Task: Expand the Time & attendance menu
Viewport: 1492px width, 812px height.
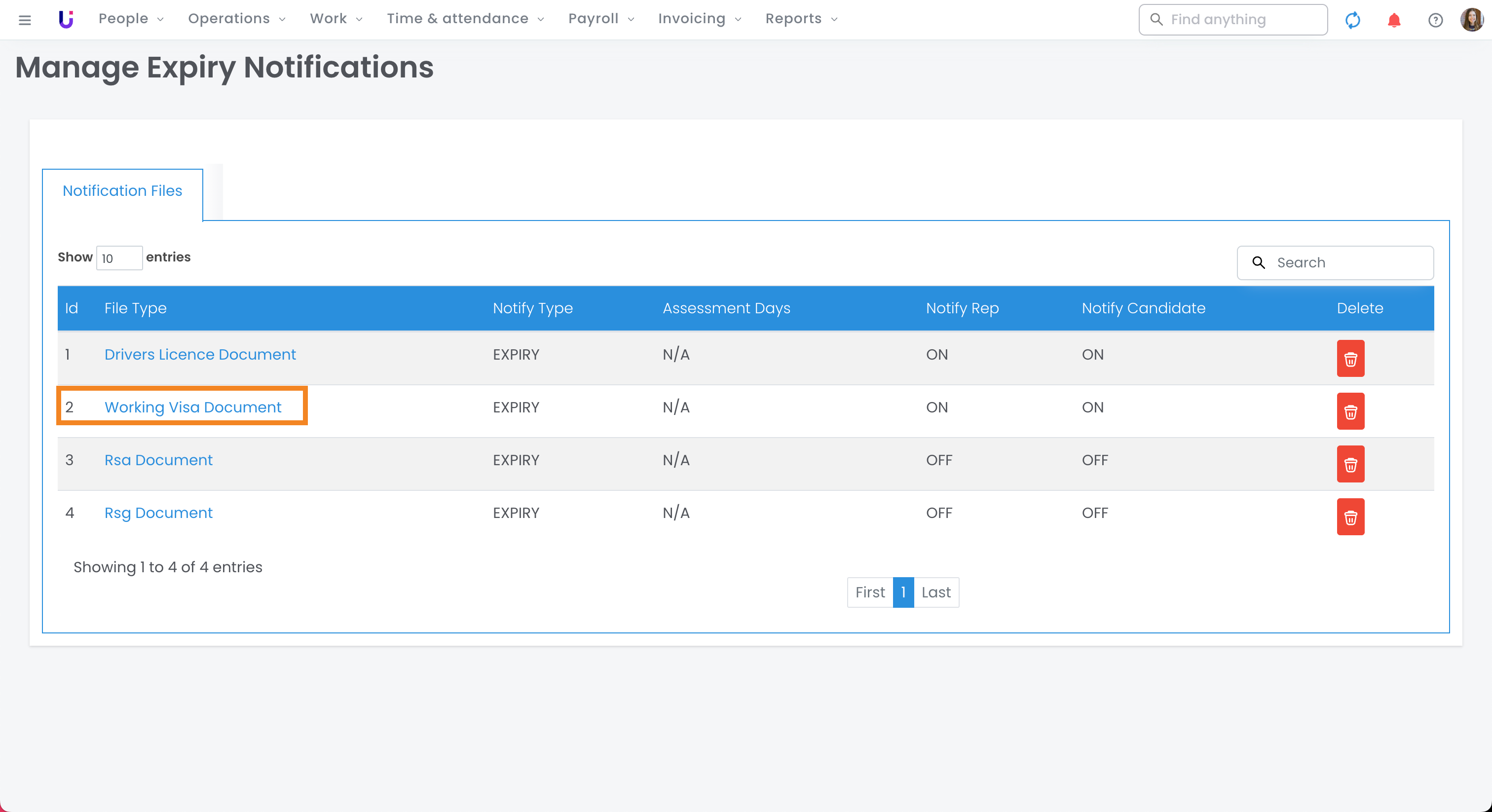Action: (465, 19)
